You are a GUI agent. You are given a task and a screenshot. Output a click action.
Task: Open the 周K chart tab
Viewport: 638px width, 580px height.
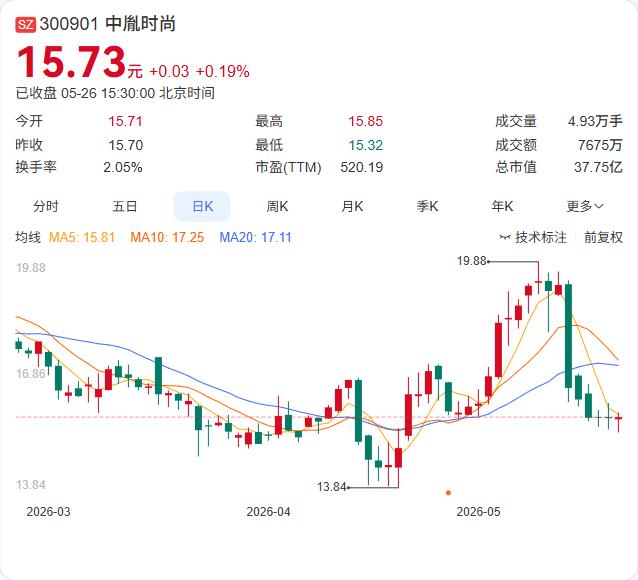click(277, 206)
